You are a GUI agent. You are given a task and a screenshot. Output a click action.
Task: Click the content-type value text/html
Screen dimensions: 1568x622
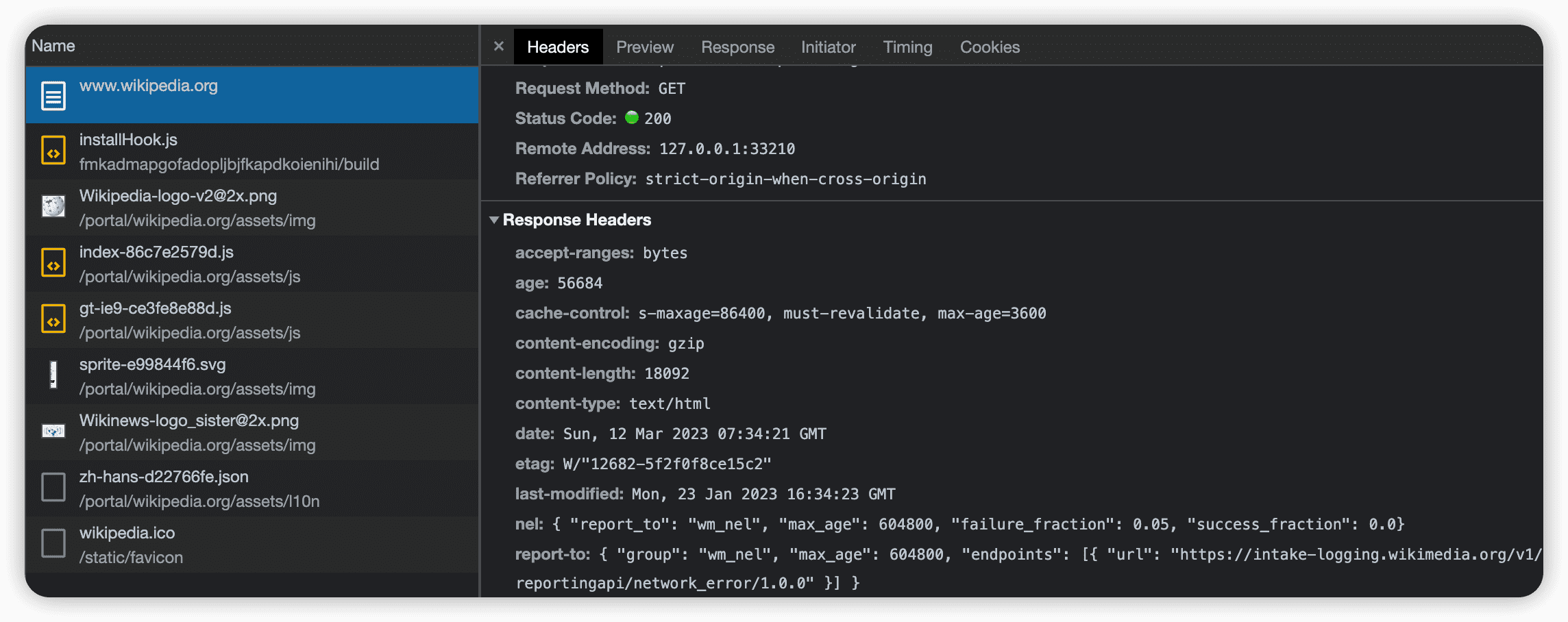tap(670, 403)
